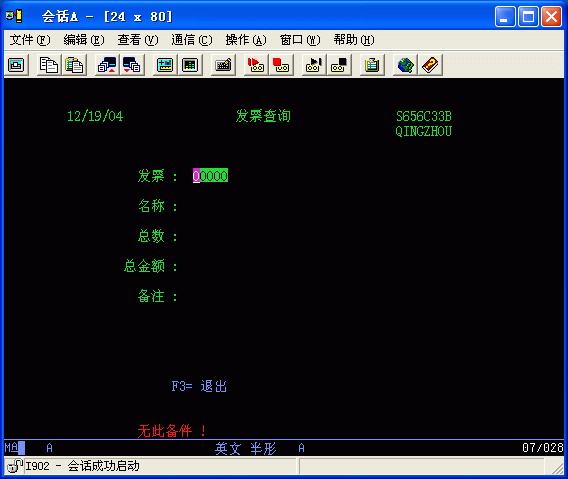This screenshot has width=568, height=479.
Task: Start macro recording with red arrow cassette icon
Action: [x=256, y=65]
